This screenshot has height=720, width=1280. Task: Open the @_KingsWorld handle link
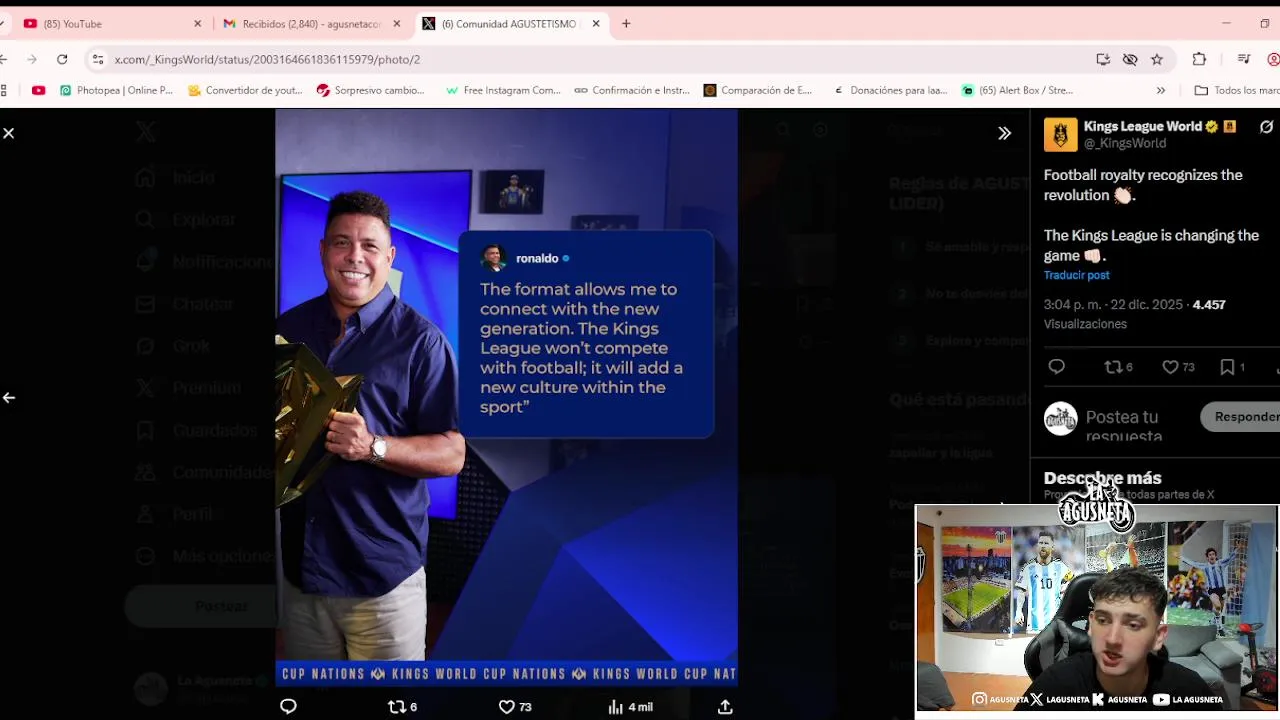pyautogui.click(x=1125, y=143)
